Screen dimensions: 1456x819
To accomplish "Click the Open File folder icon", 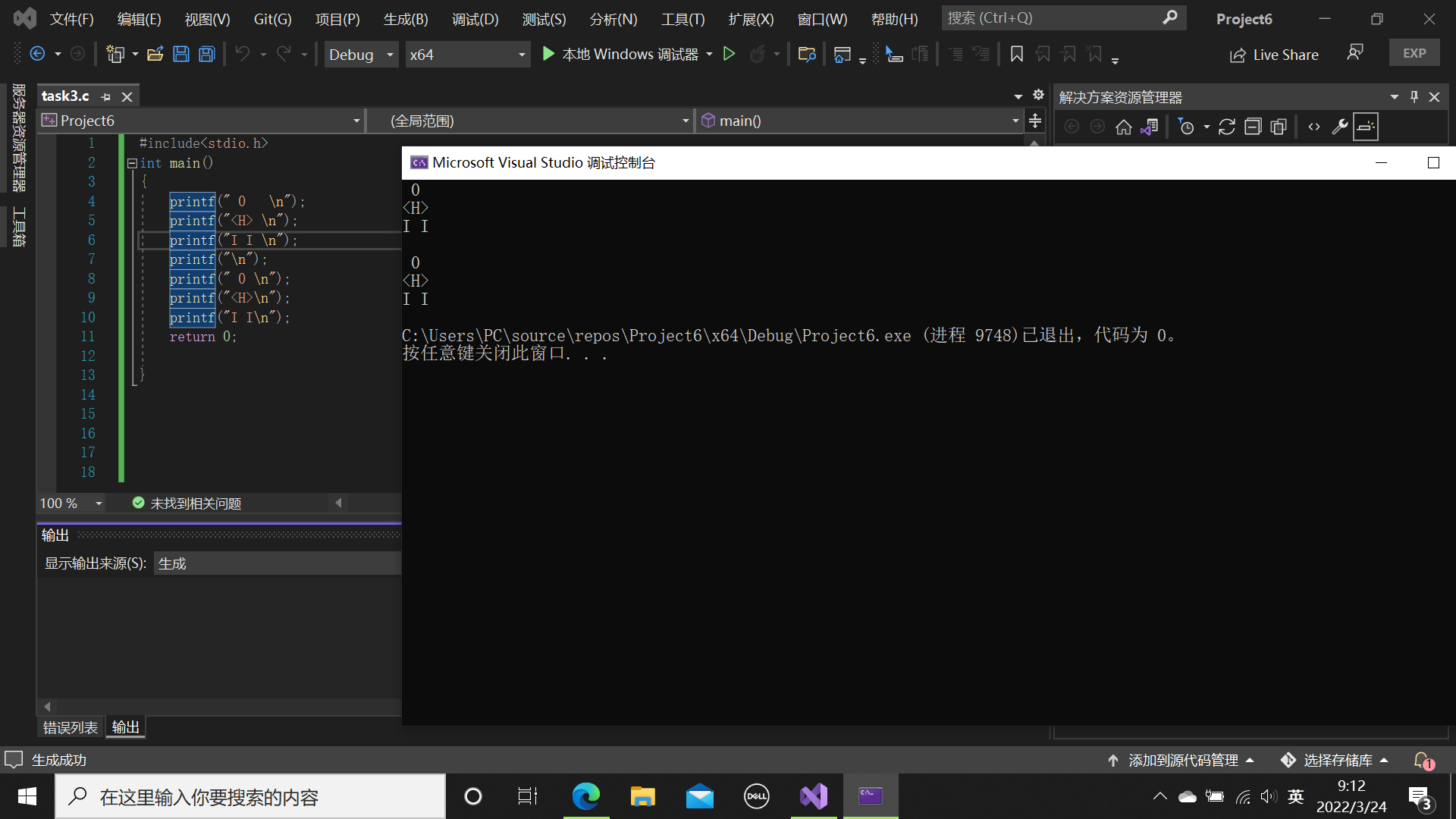I will click(x=155, y=54).
